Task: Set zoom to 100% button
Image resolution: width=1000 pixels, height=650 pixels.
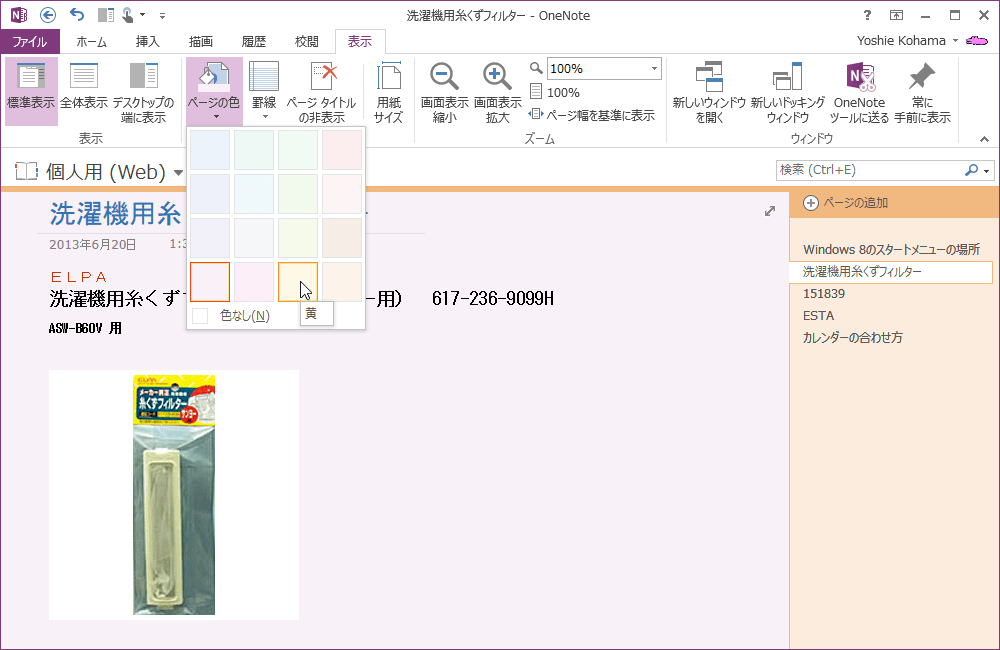Action: (555, 92)
